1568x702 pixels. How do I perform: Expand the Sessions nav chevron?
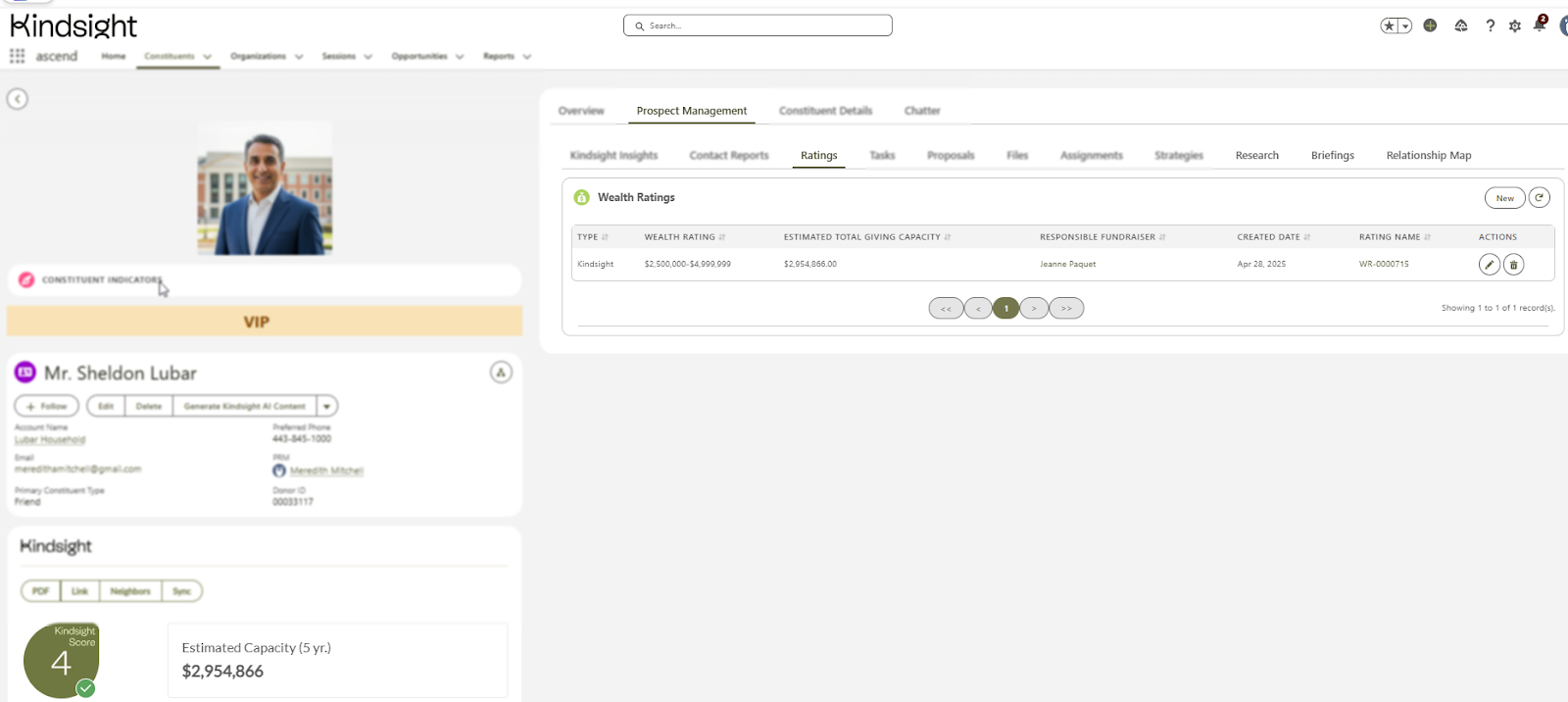coord(368,57)
